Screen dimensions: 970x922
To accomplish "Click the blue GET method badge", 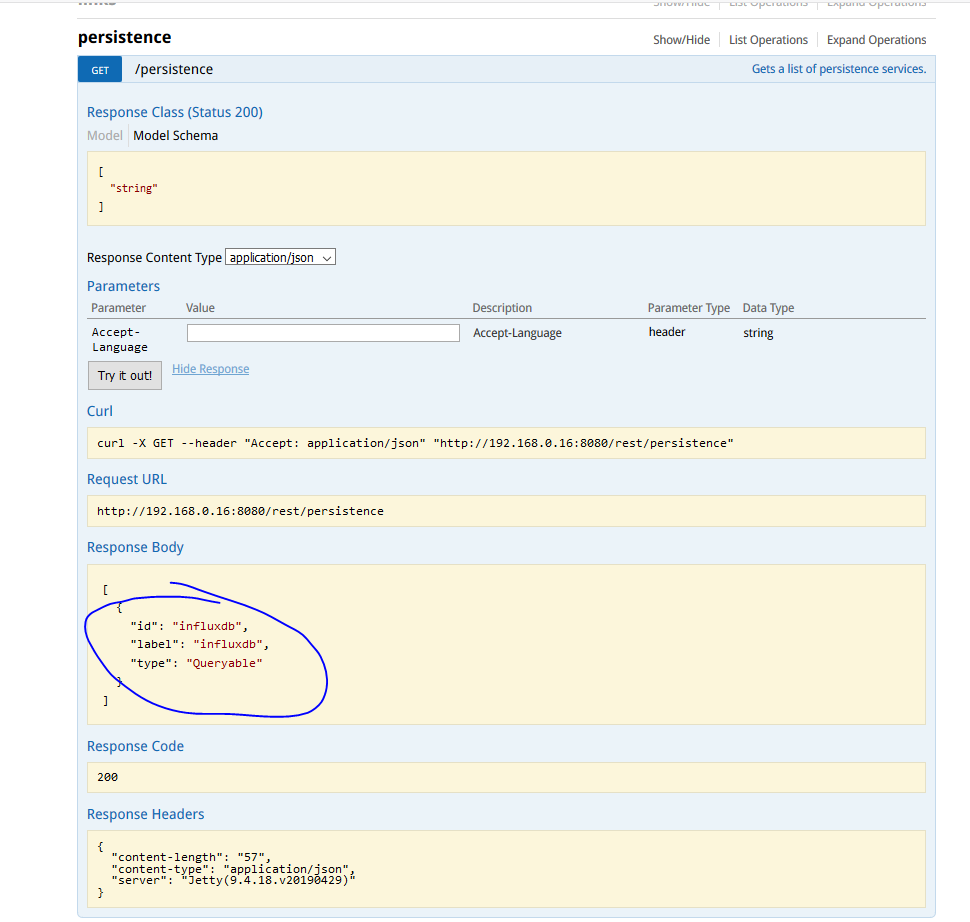I will pyautogui.click(x=100, y=70).
